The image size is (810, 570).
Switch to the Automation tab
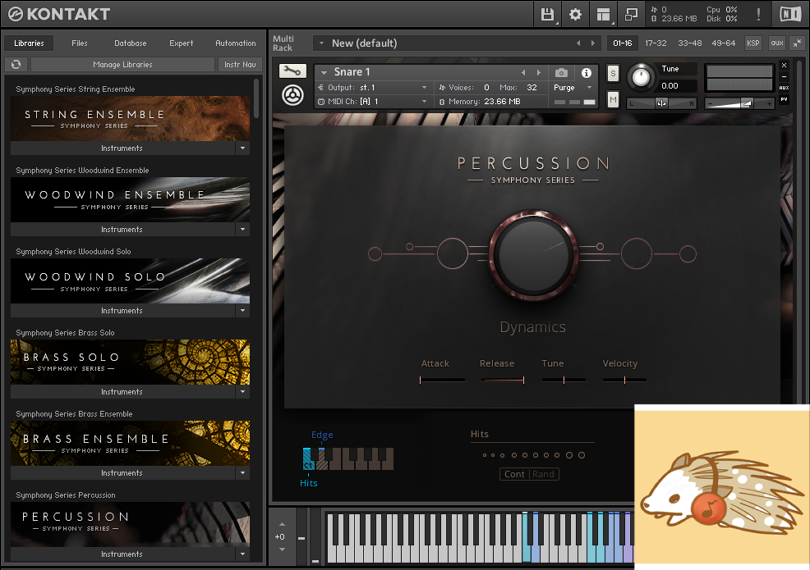236,43
